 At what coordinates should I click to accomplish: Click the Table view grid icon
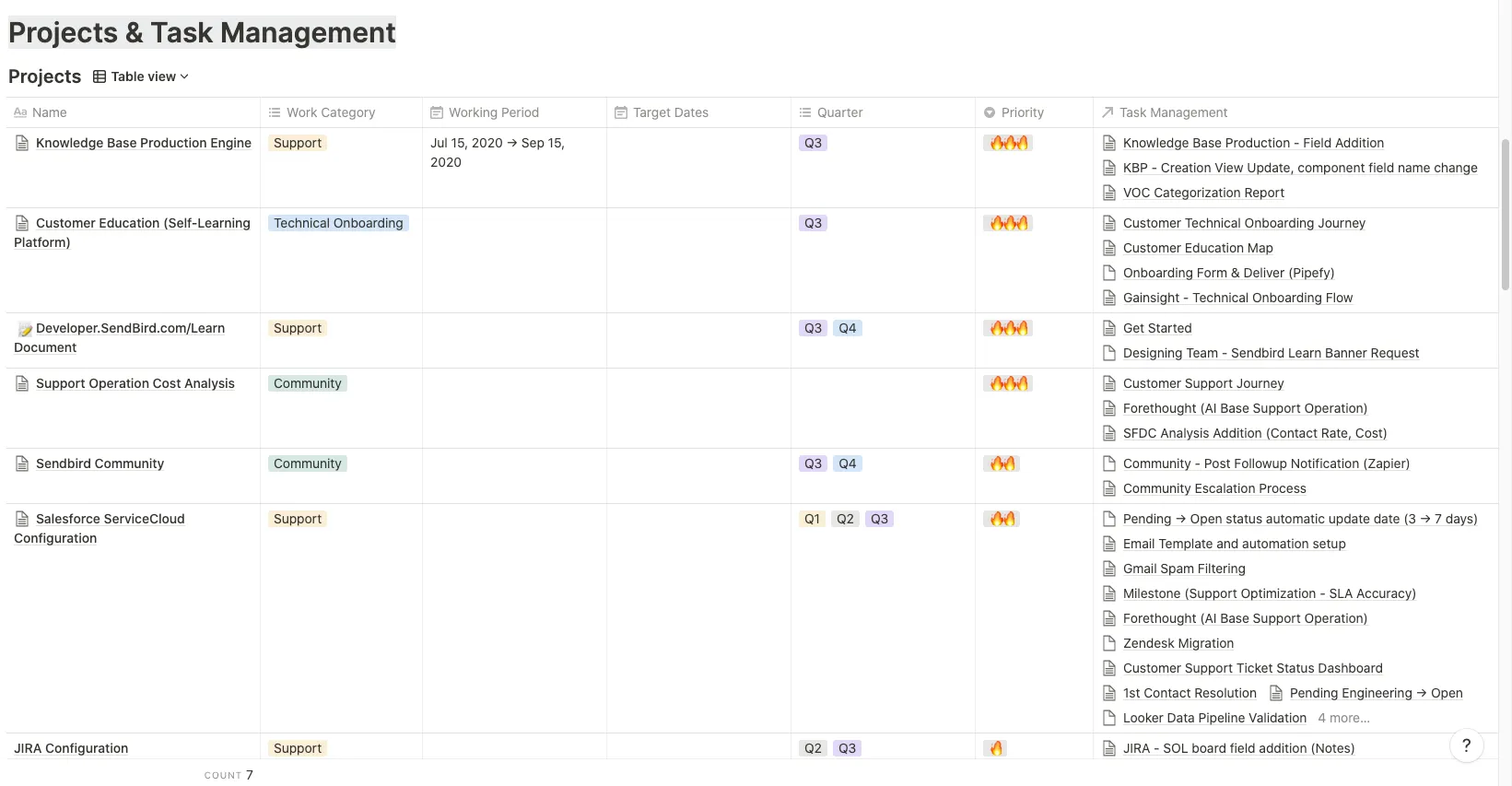click(x=100, y=76)
